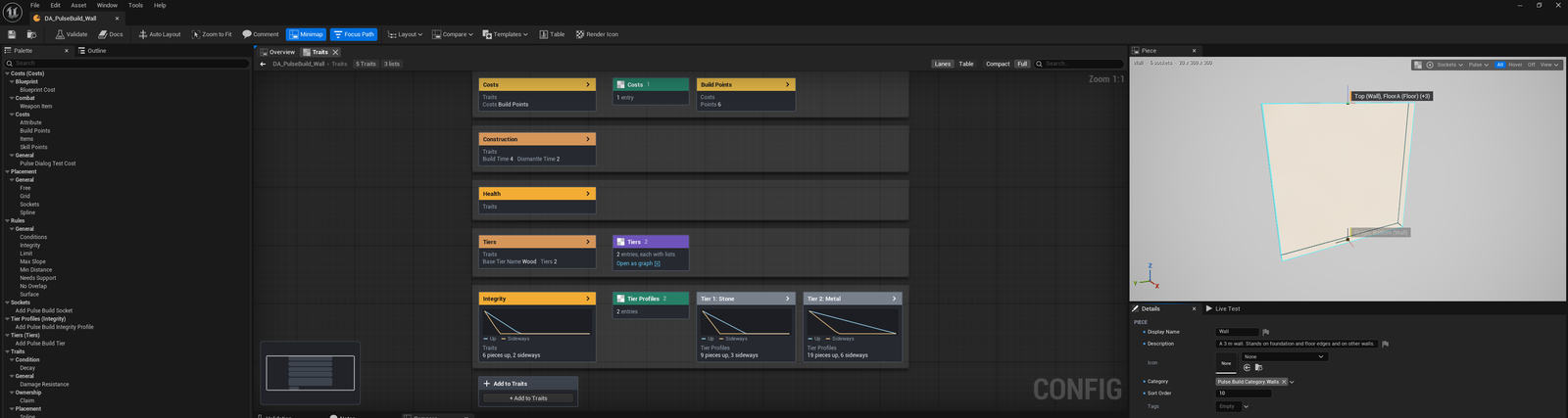Close the Traits tab
The width and height of the screenshot is (1568, 418).
point(335,52)
